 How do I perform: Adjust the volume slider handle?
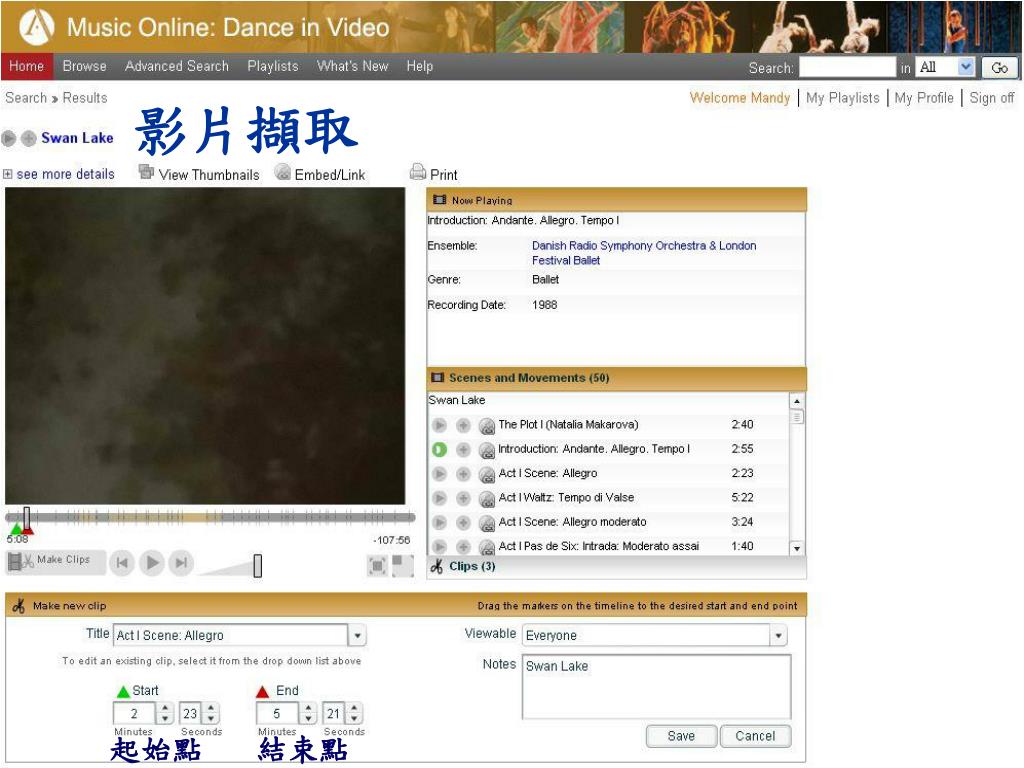pos(258,566)
